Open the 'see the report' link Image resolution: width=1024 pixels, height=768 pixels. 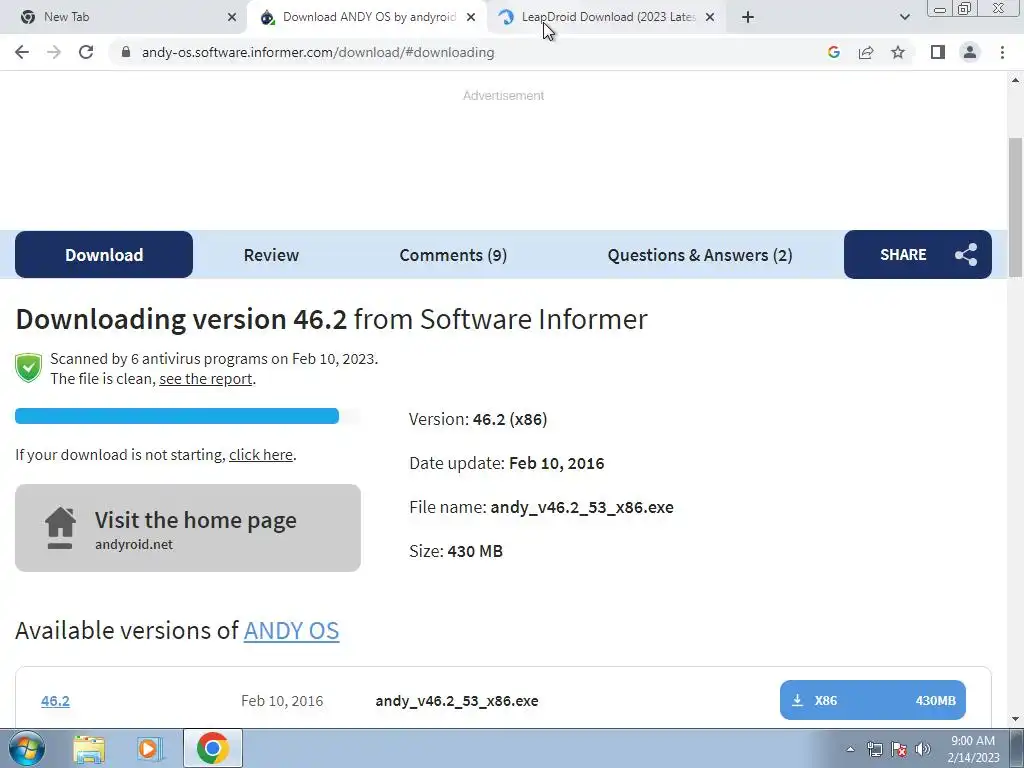click(206, 379)
